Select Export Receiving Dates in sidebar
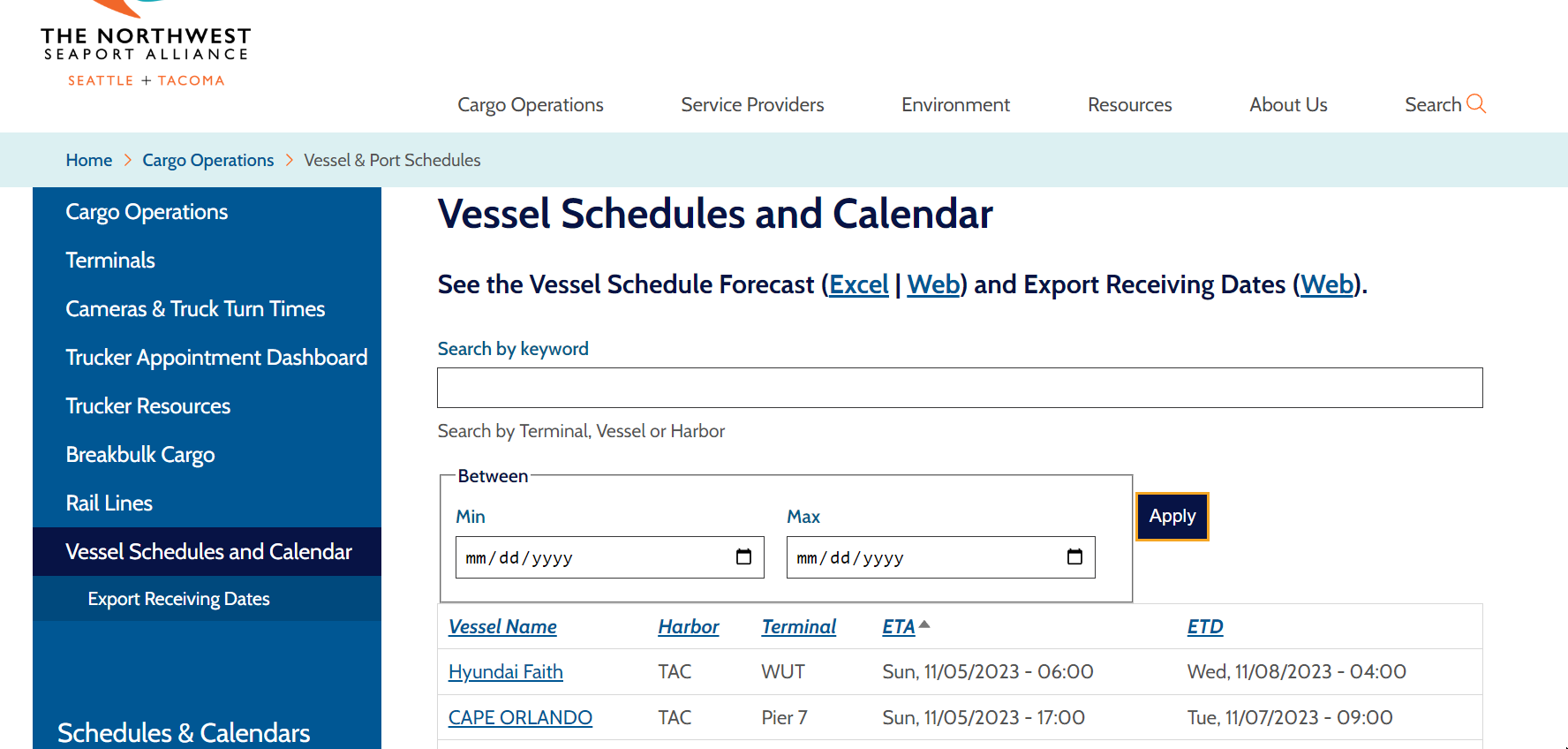The width and height of the screenshot is (1568, 749). 178,599
